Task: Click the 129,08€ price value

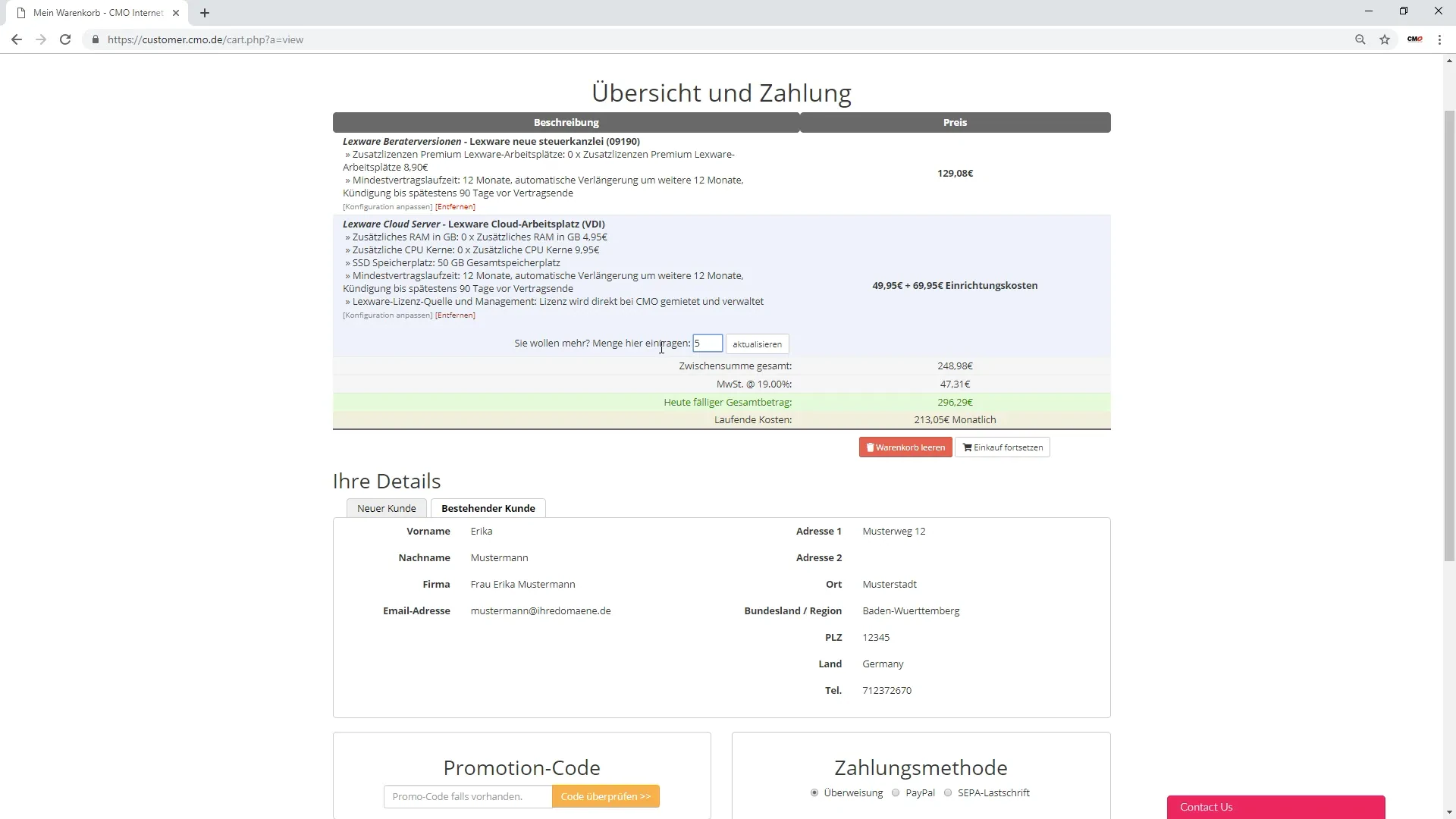Action: click(x=955, y=173)
